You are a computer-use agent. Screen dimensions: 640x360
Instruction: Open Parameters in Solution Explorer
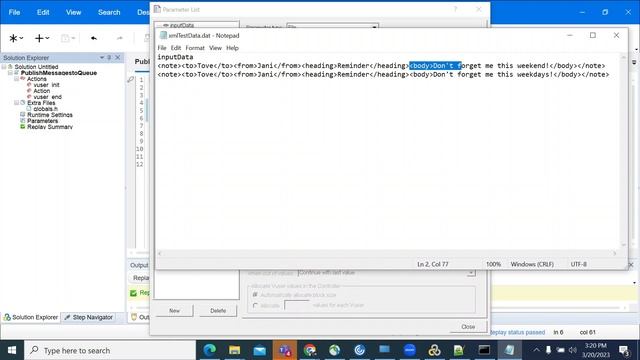pos(42,121)
